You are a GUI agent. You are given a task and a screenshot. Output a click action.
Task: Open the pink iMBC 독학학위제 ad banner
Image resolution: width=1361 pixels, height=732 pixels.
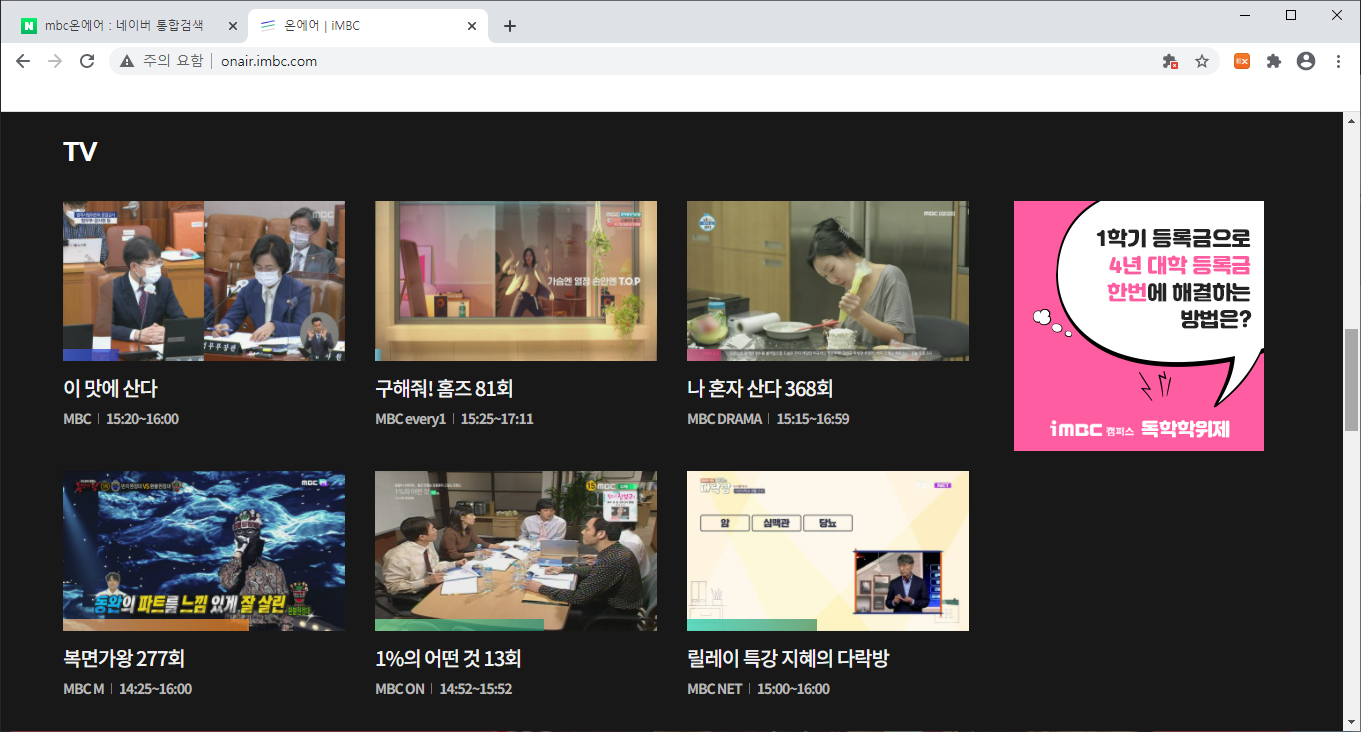[x=1139, y=326]
